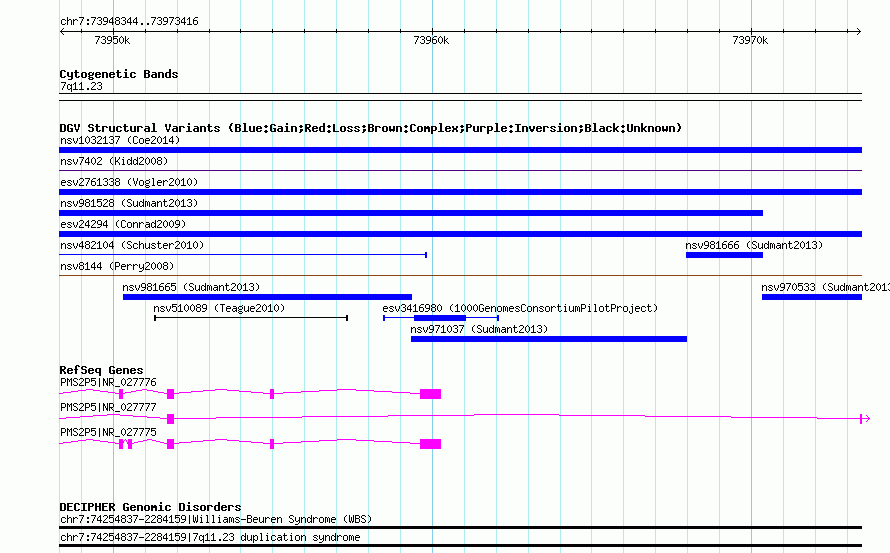The width and height of the screenshot is (890, 553).
Task: Click the PMS2P5|NR_027776 last exon block
Action: pyautogui.click(x=430, y=394)
